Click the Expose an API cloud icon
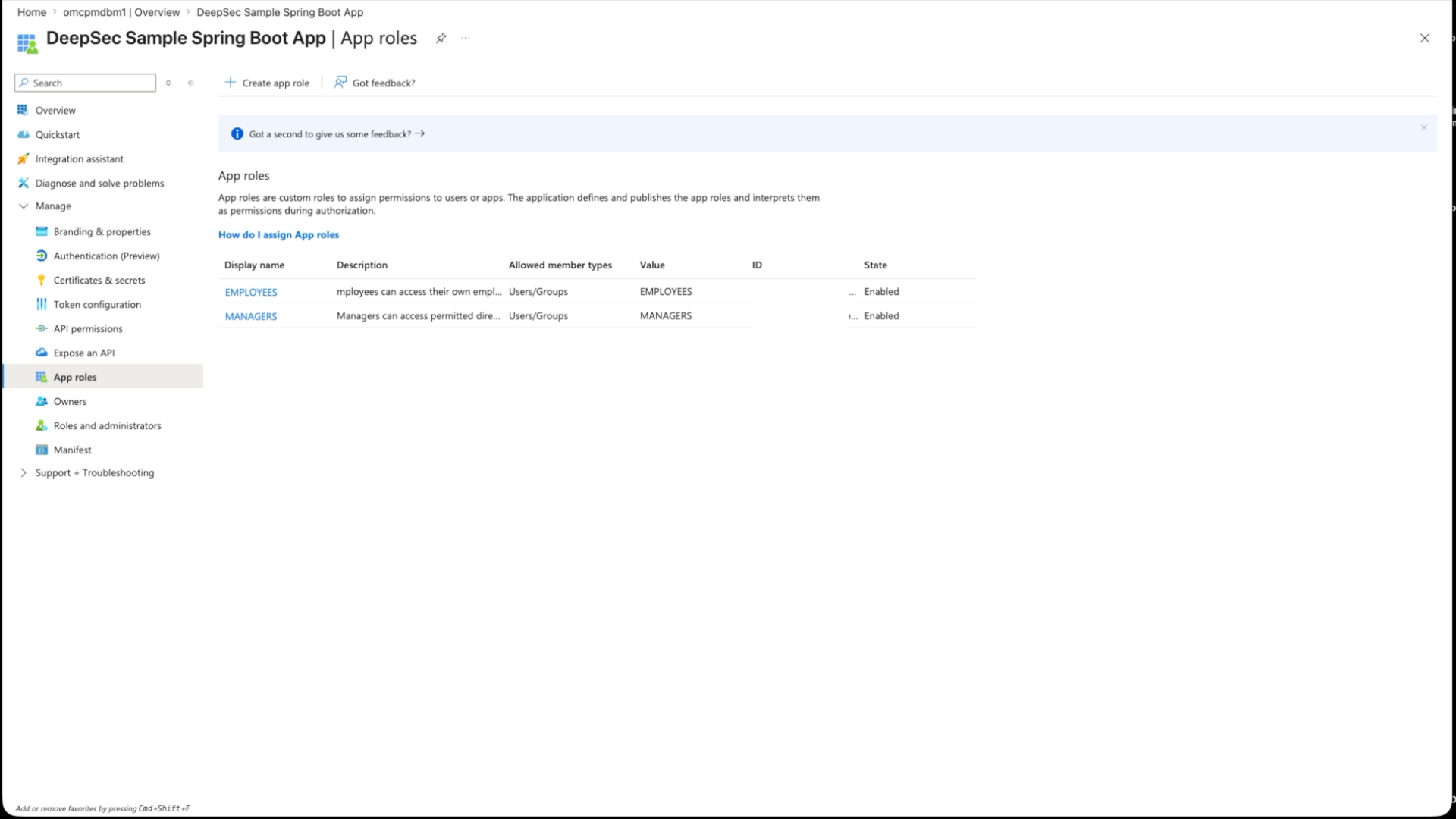Viewport: 1456px width, 819px height. [x=42, y=353]
